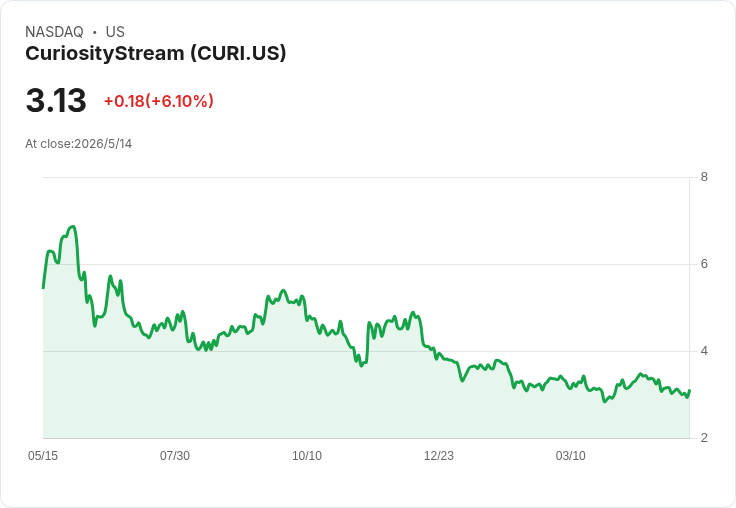The width and height of the screenshot is (736, 508).
Task: Click the line's rightmost end point
Action: tap(689, 391)
